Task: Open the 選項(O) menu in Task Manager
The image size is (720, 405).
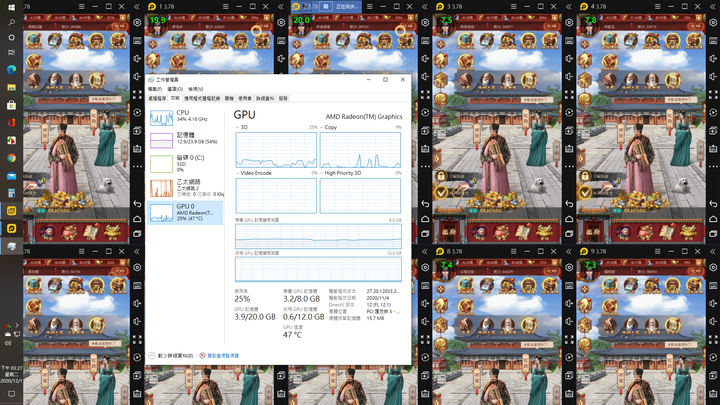Action: [175, 89]
